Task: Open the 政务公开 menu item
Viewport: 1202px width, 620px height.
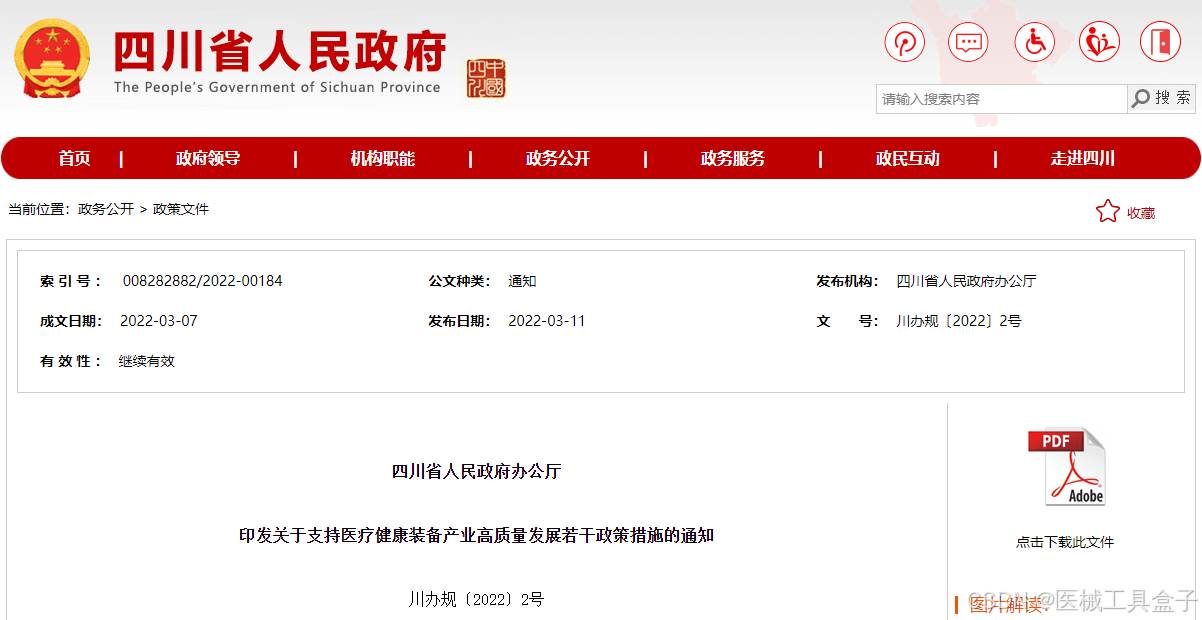Action: click(x=558, y=158)
